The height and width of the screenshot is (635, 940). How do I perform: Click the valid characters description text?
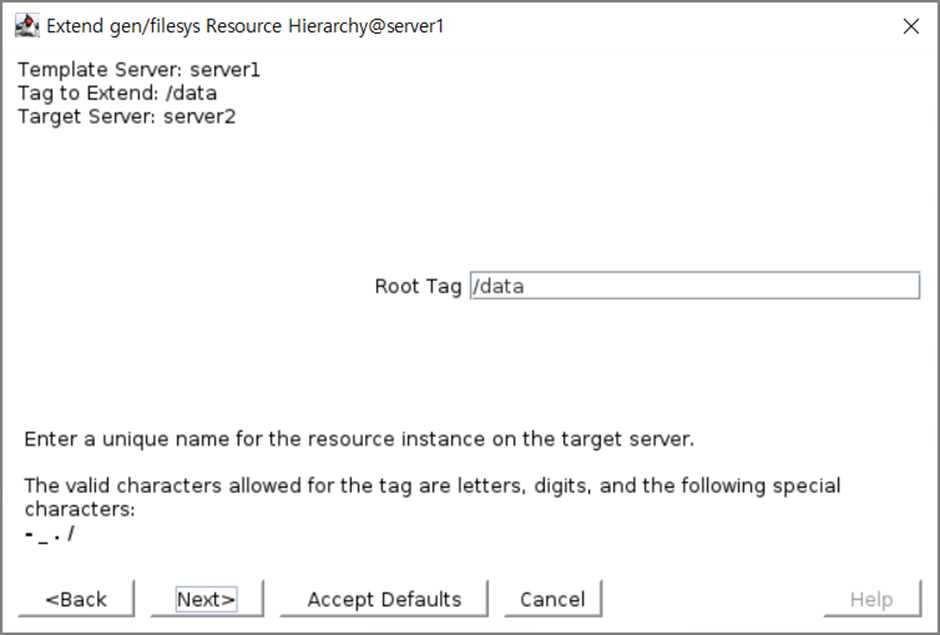click(x=432, y=496)
